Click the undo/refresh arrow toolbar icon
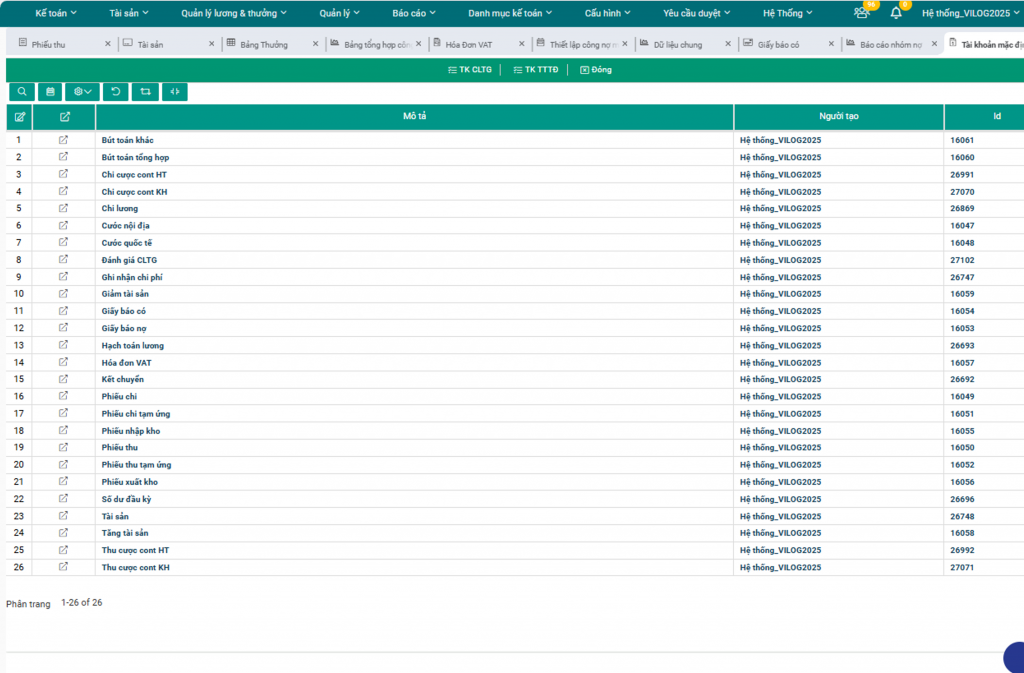Viewport: 1024px width, 673px height. (115, 92)
